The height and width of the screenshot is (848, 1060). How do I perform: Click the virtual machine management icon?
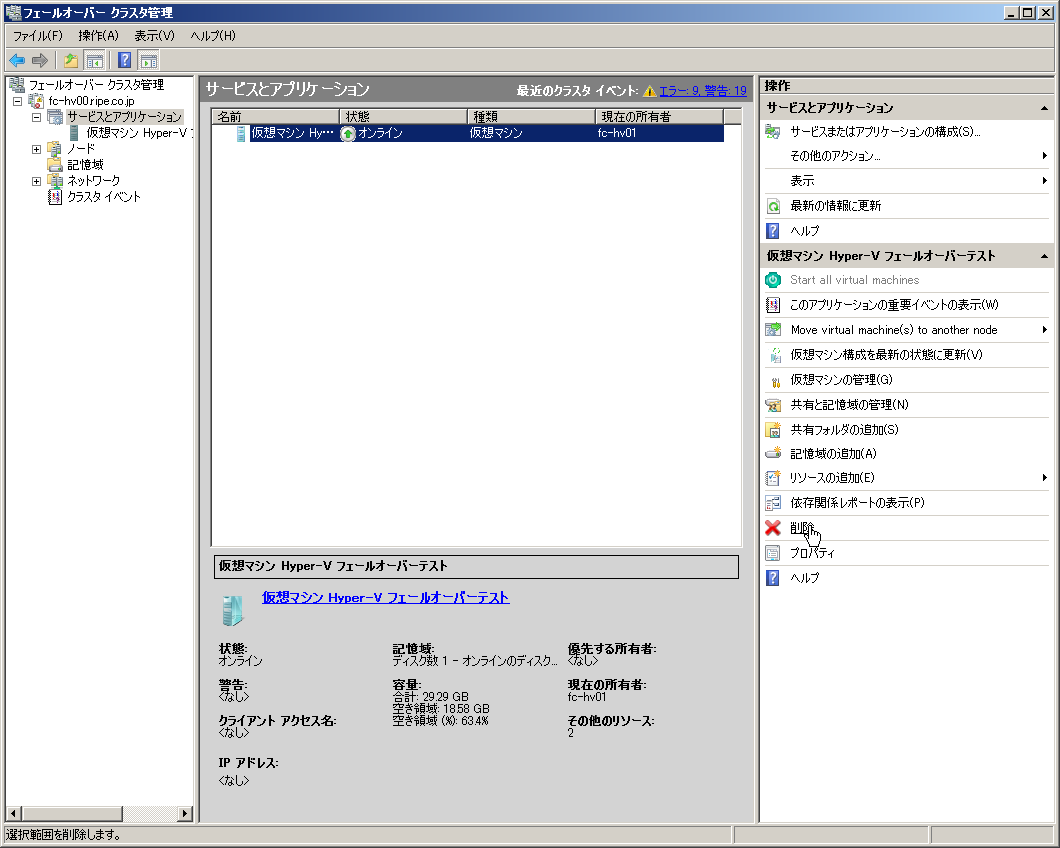point(775,381)
